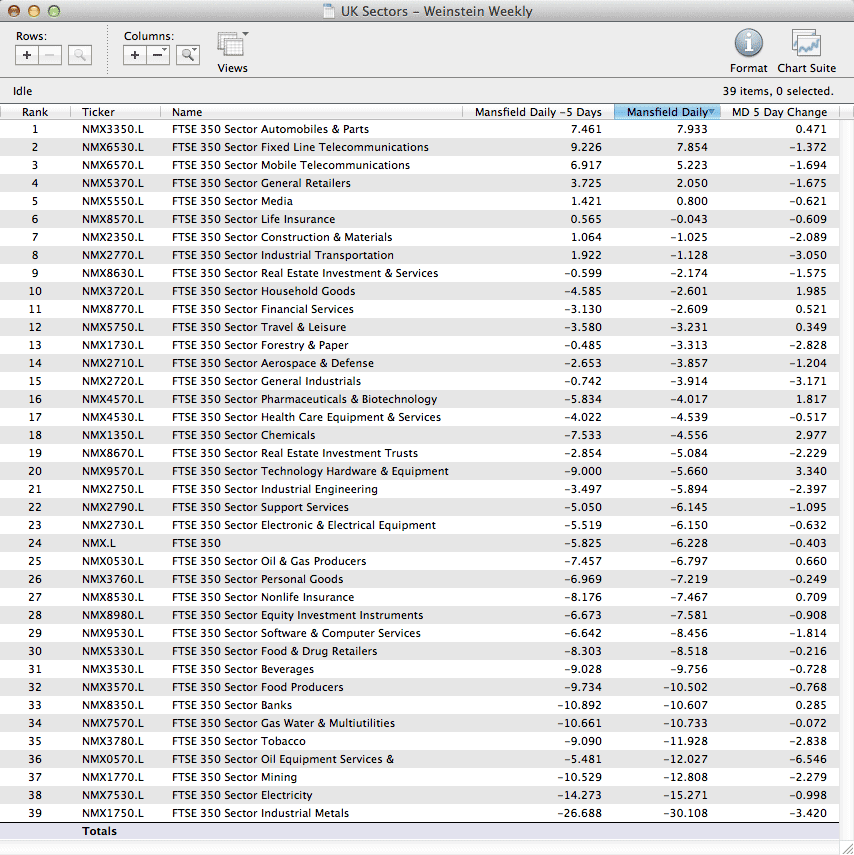
Task: Launch the Chart Suite
Action: pos(806,44)
